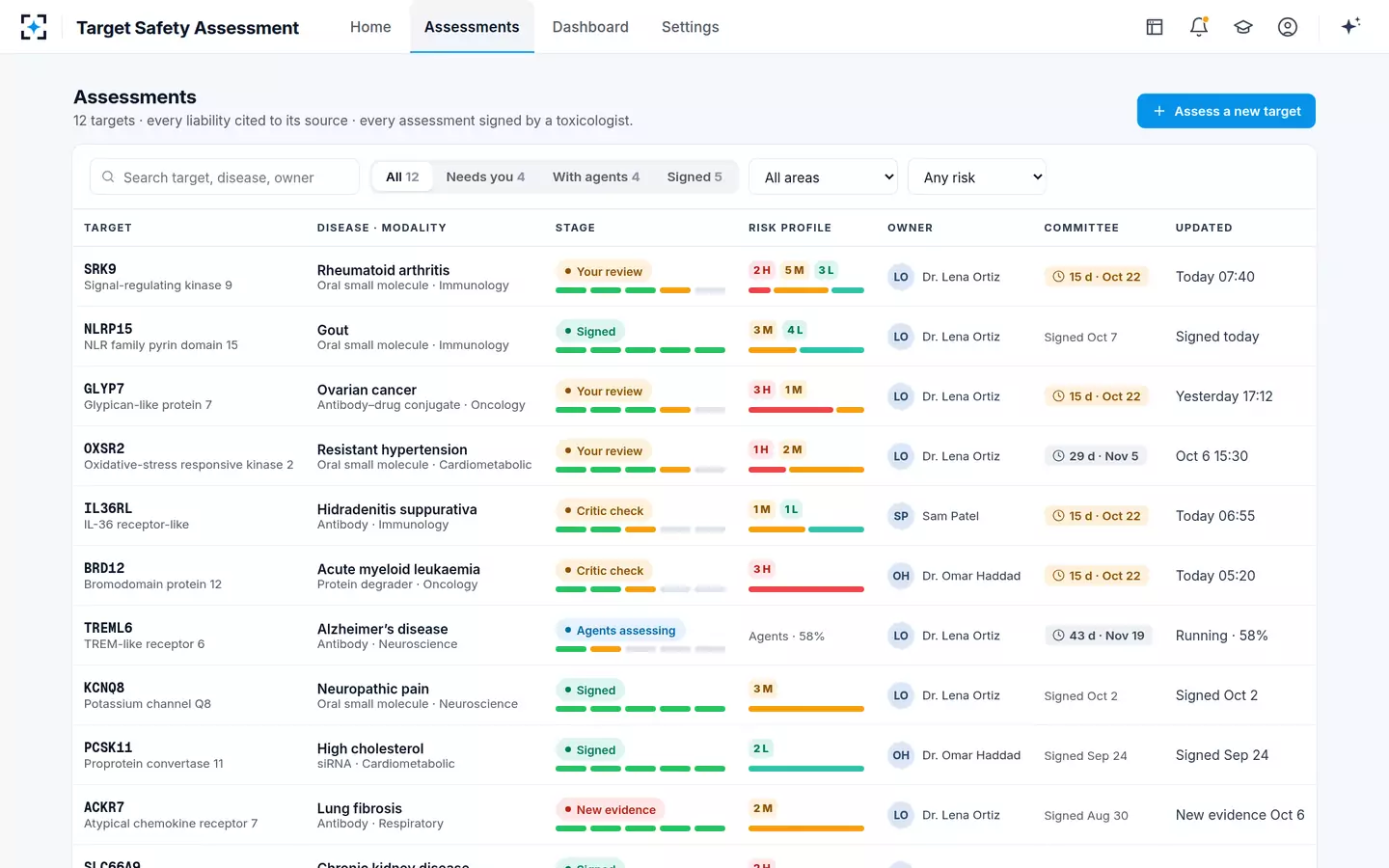
Task: Open the sparkle AI assistant icon
Action: (x=1350, y=26)
